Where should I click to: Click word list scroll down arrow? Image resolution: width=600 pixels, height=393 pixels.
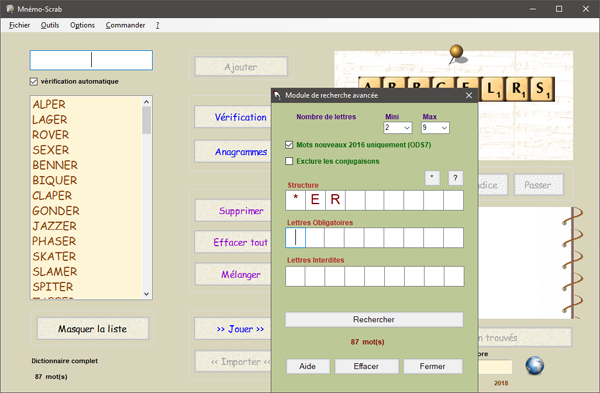pyautogui.click(x=147, y=294)
